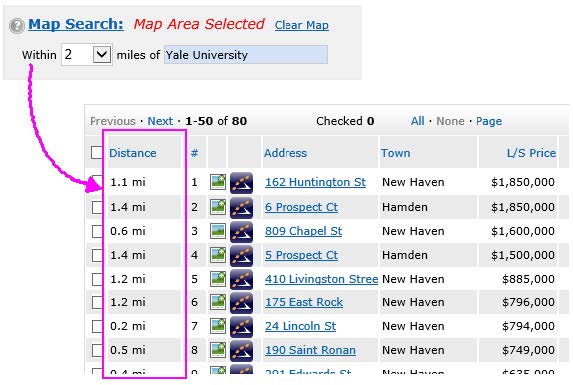Click the $749,000 price cell
Viewport: 573px width, 385px height.
coord(528,350)
